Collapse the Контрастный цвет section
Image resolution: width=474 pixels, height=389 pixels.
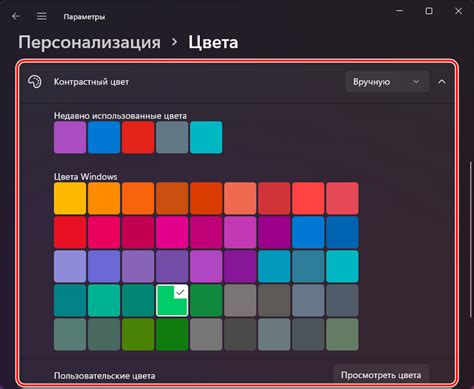point(442,82)
